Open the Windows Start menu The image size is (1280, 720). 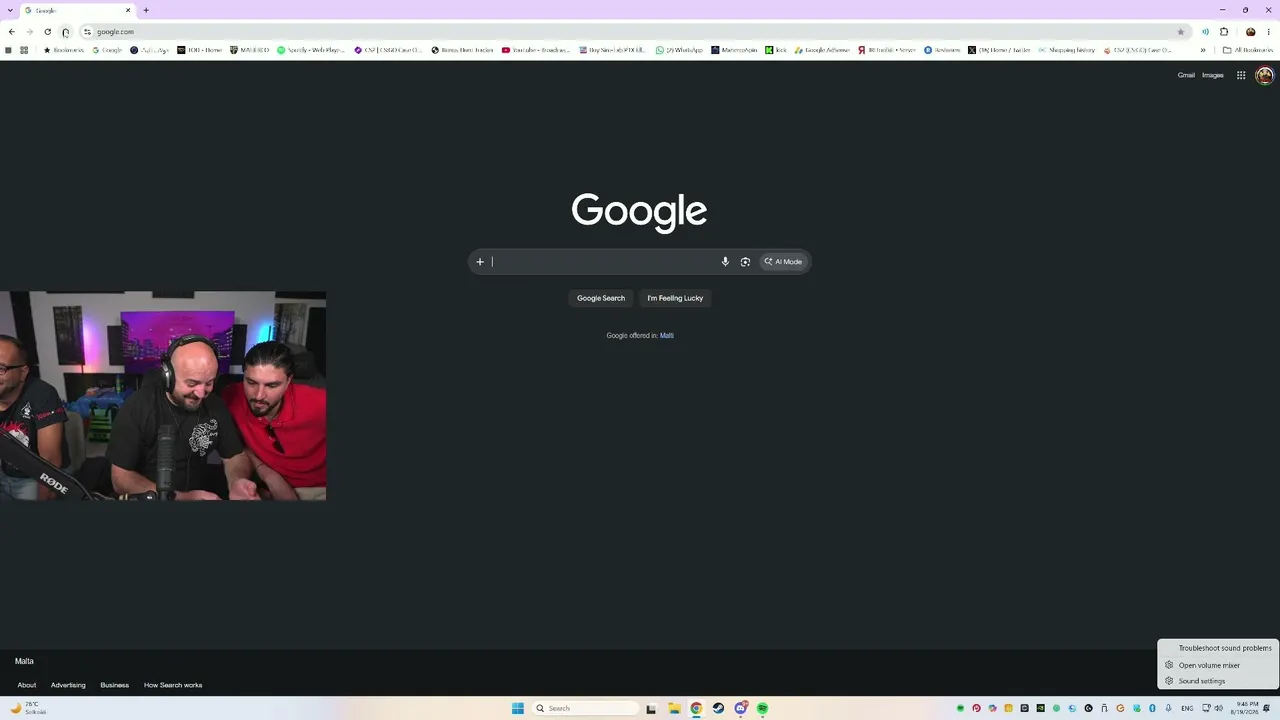pyautogui.click(x=518, y=709)
